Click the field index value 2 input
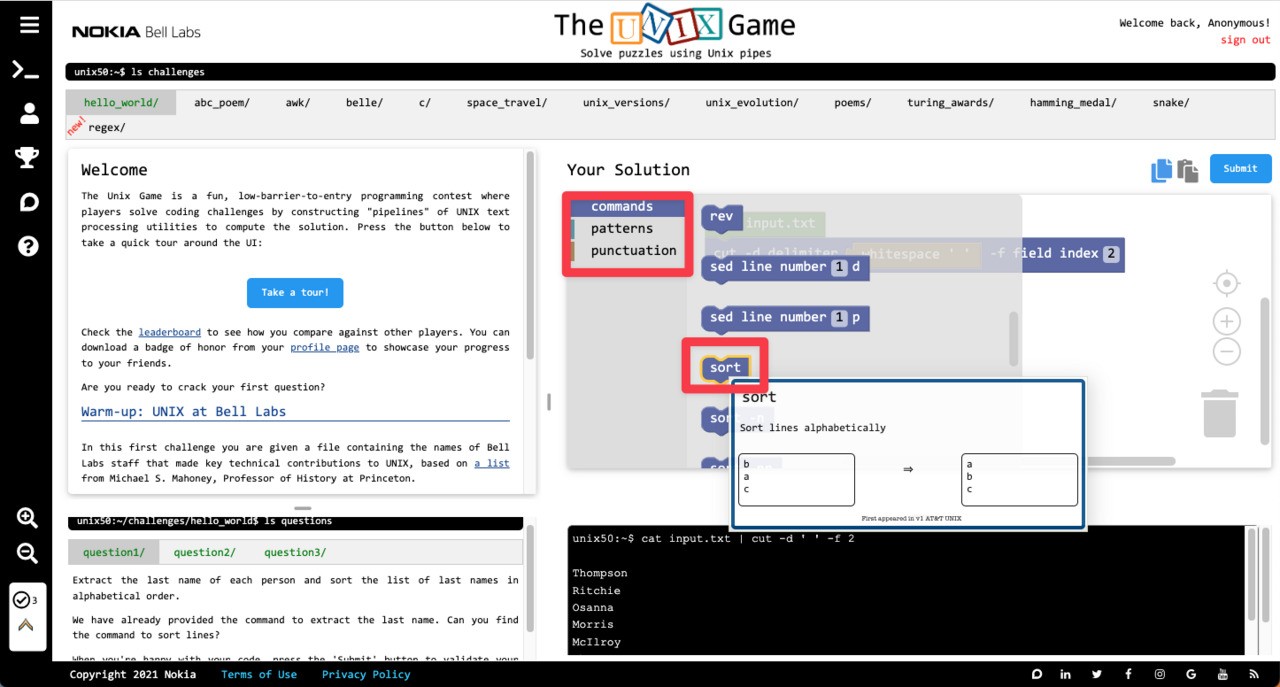 (x=1108, y=254)
